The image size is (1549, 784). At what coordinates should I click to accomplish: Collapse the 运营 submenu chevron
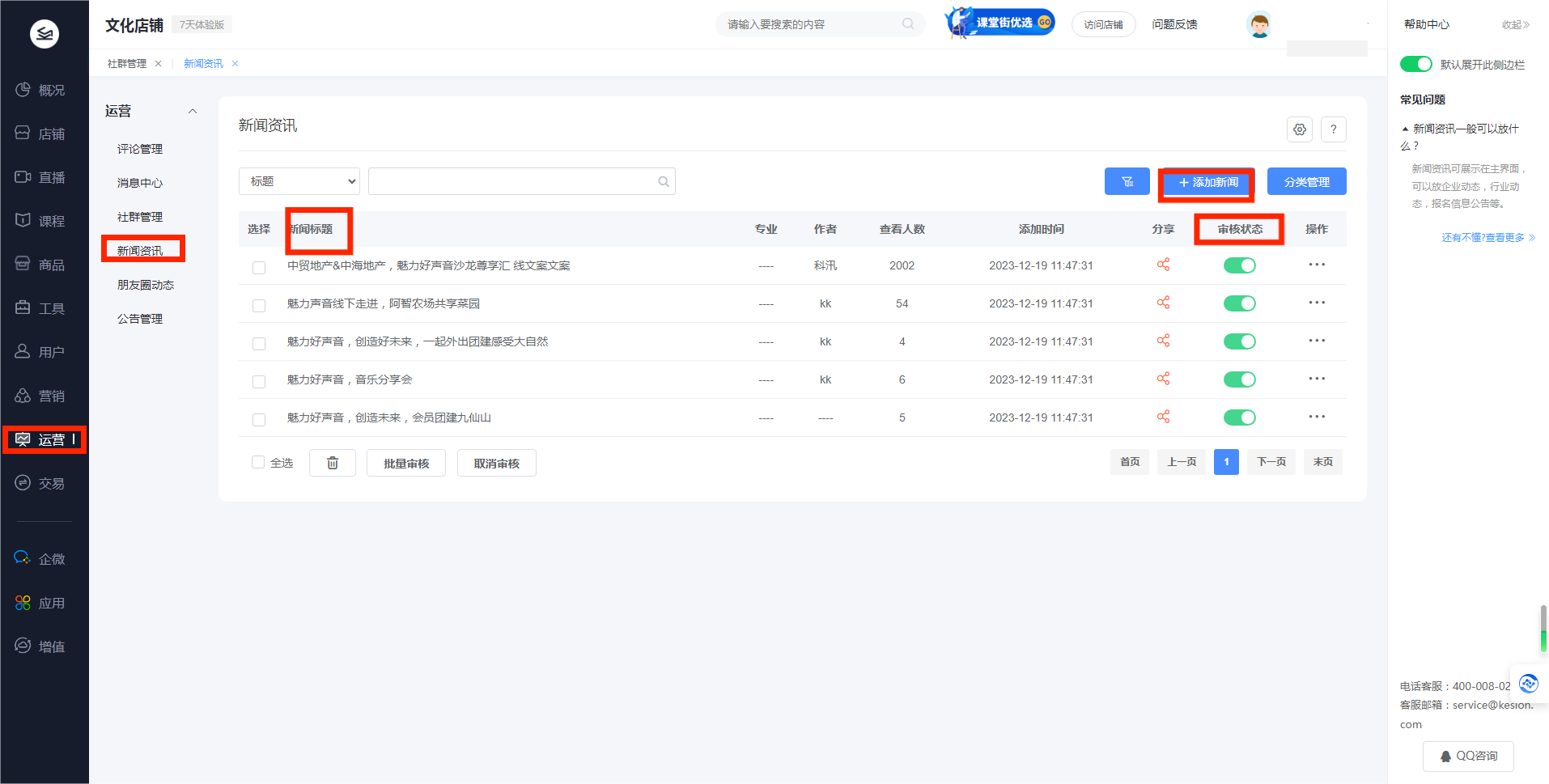click(193, 112)
